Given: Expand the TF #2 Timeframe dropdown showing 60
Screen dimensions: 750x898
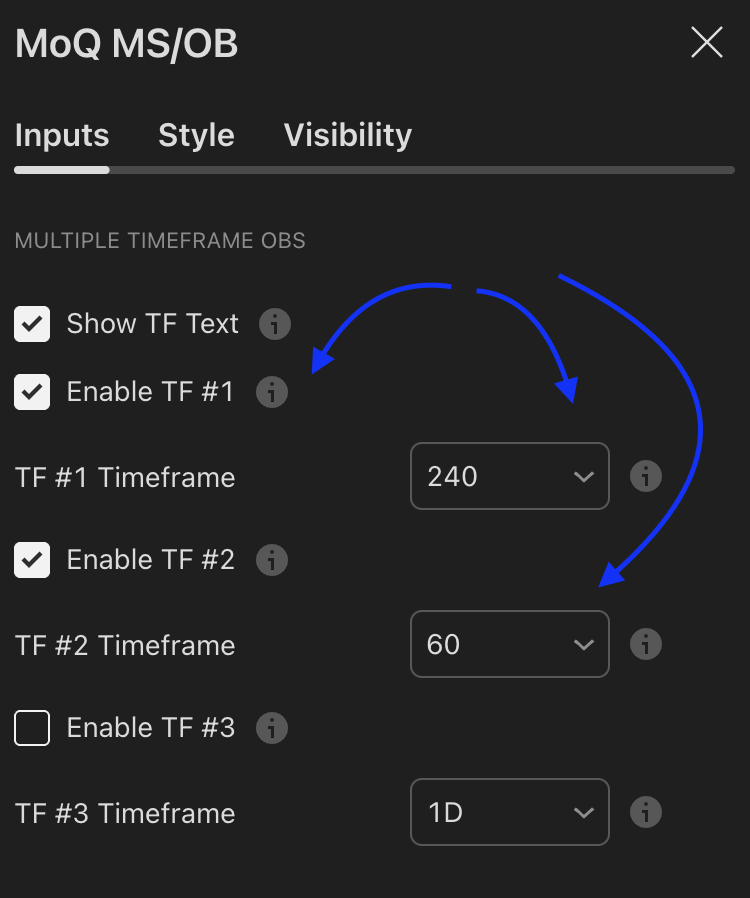Looking at the screenshot, I should tap(509, 644).
